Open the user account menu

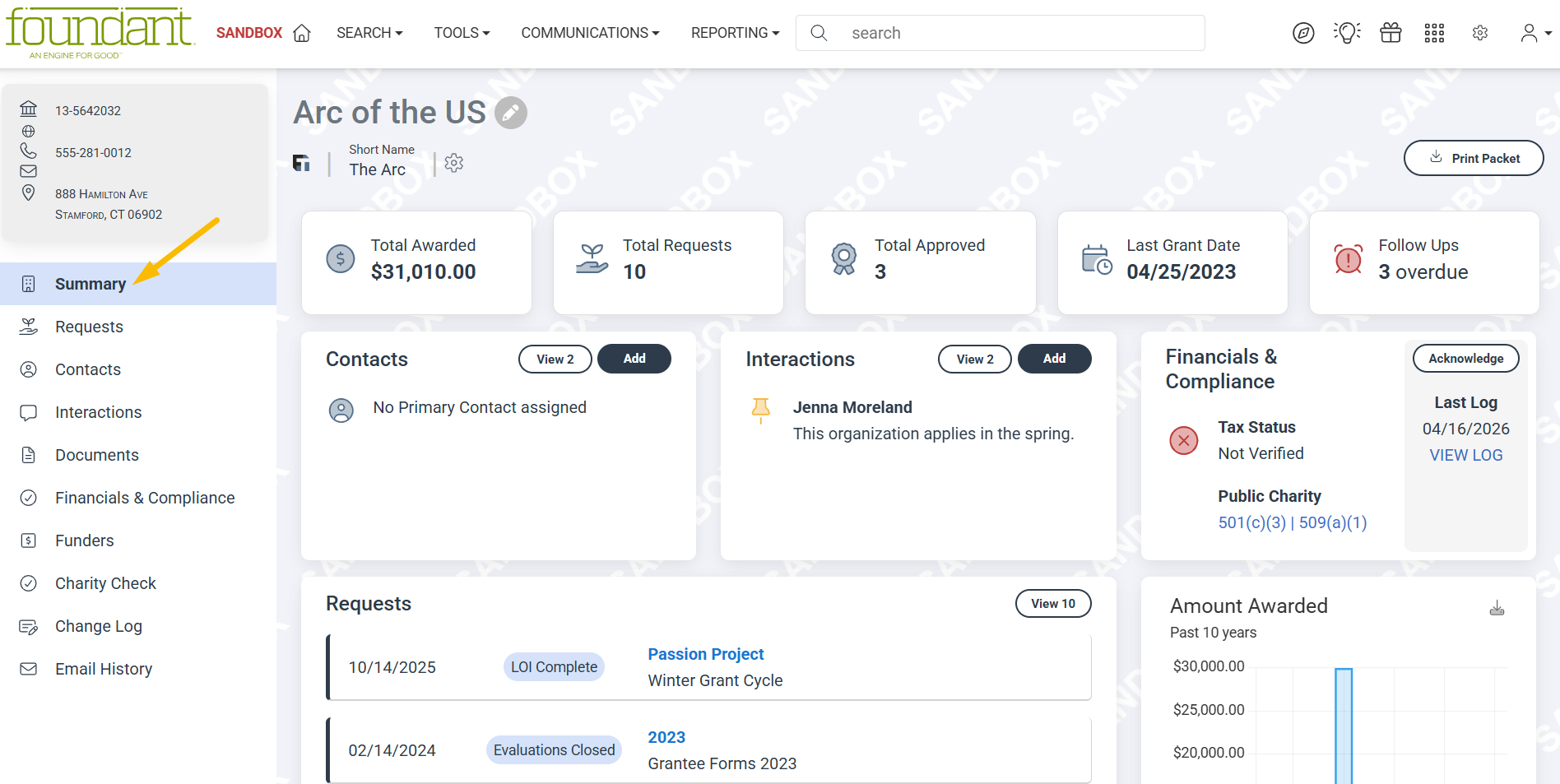tap(1535, 33)
